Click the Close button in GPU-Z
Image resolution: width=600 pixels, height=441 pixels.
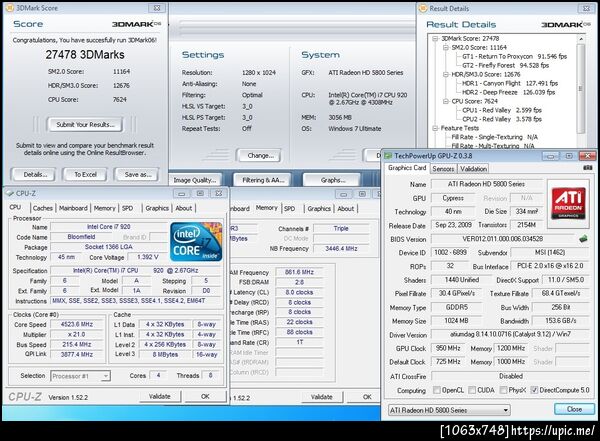(574, 409)
